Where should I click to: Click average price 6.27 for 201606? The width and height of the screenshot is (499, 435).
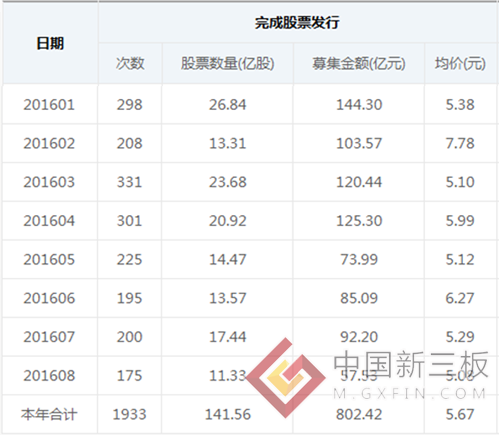pyautogui.click(x=460, y=298)
